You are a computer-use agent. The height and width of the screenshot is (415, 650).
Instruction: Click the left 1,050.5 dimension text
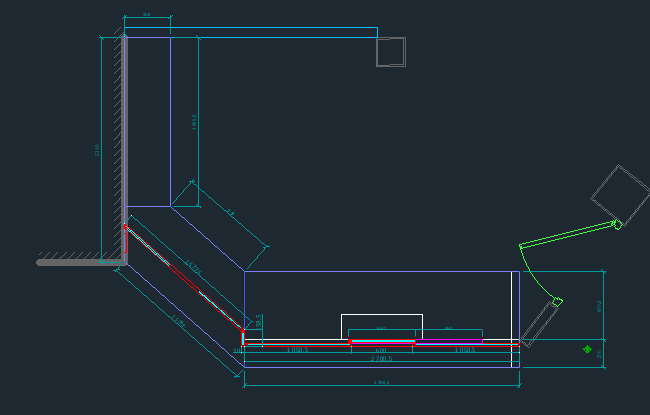click(297, 350)
